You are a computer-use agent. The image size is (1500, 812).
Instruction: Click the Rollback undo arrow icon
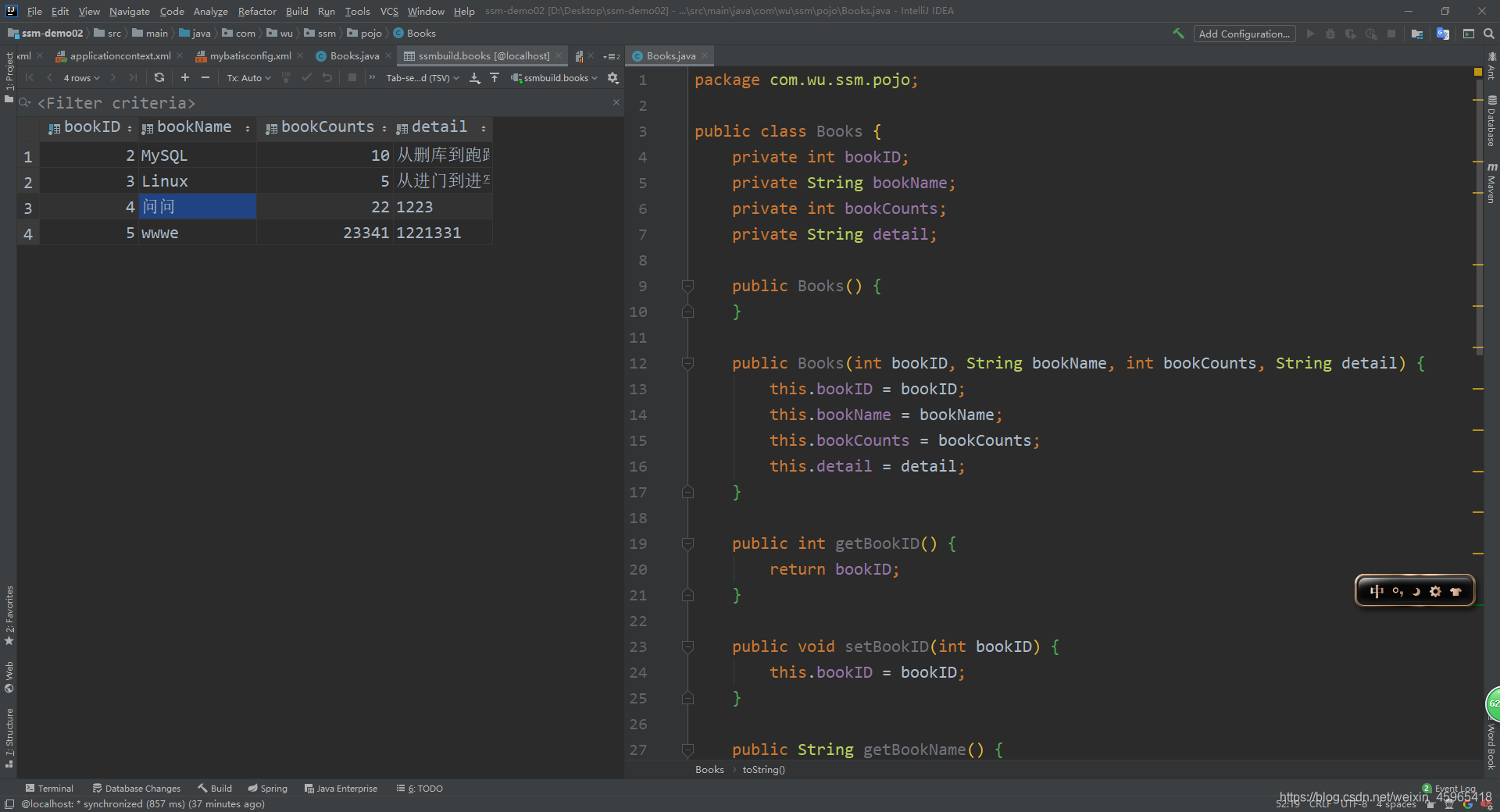click(x=327, y=77)
